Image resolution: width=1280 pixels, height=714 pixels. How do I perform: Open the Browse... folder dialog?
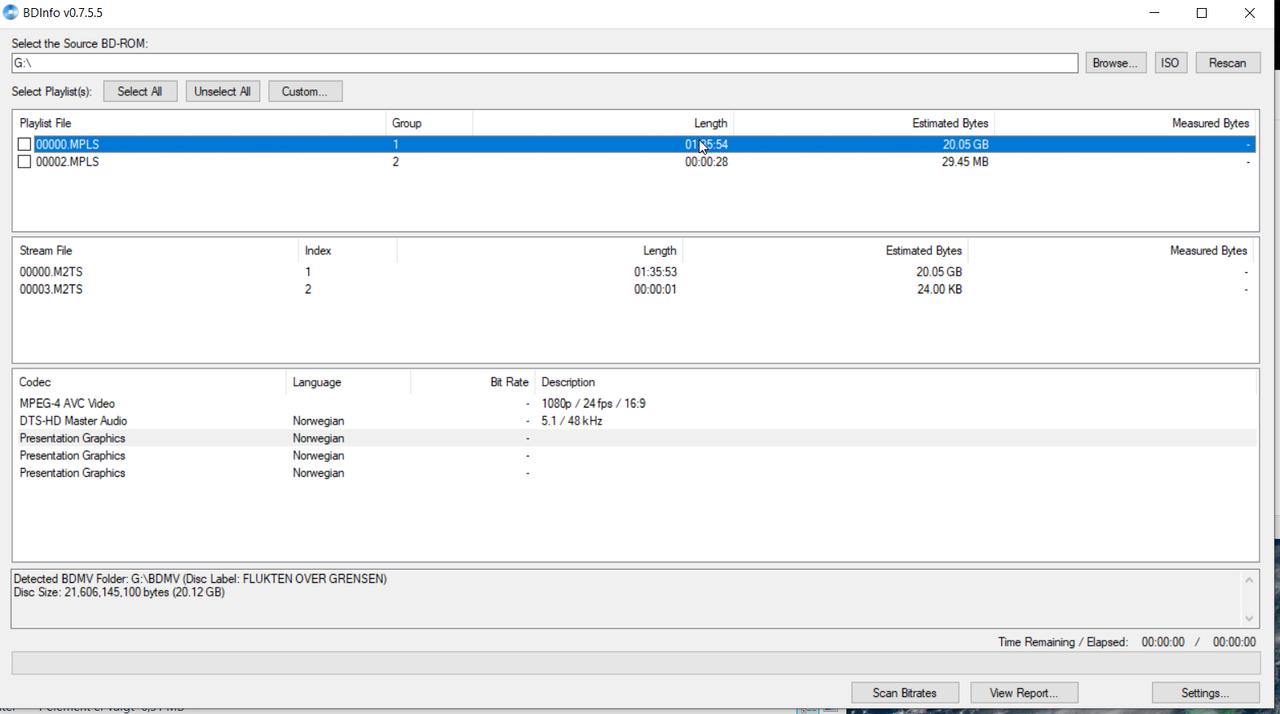(1115, 63)
